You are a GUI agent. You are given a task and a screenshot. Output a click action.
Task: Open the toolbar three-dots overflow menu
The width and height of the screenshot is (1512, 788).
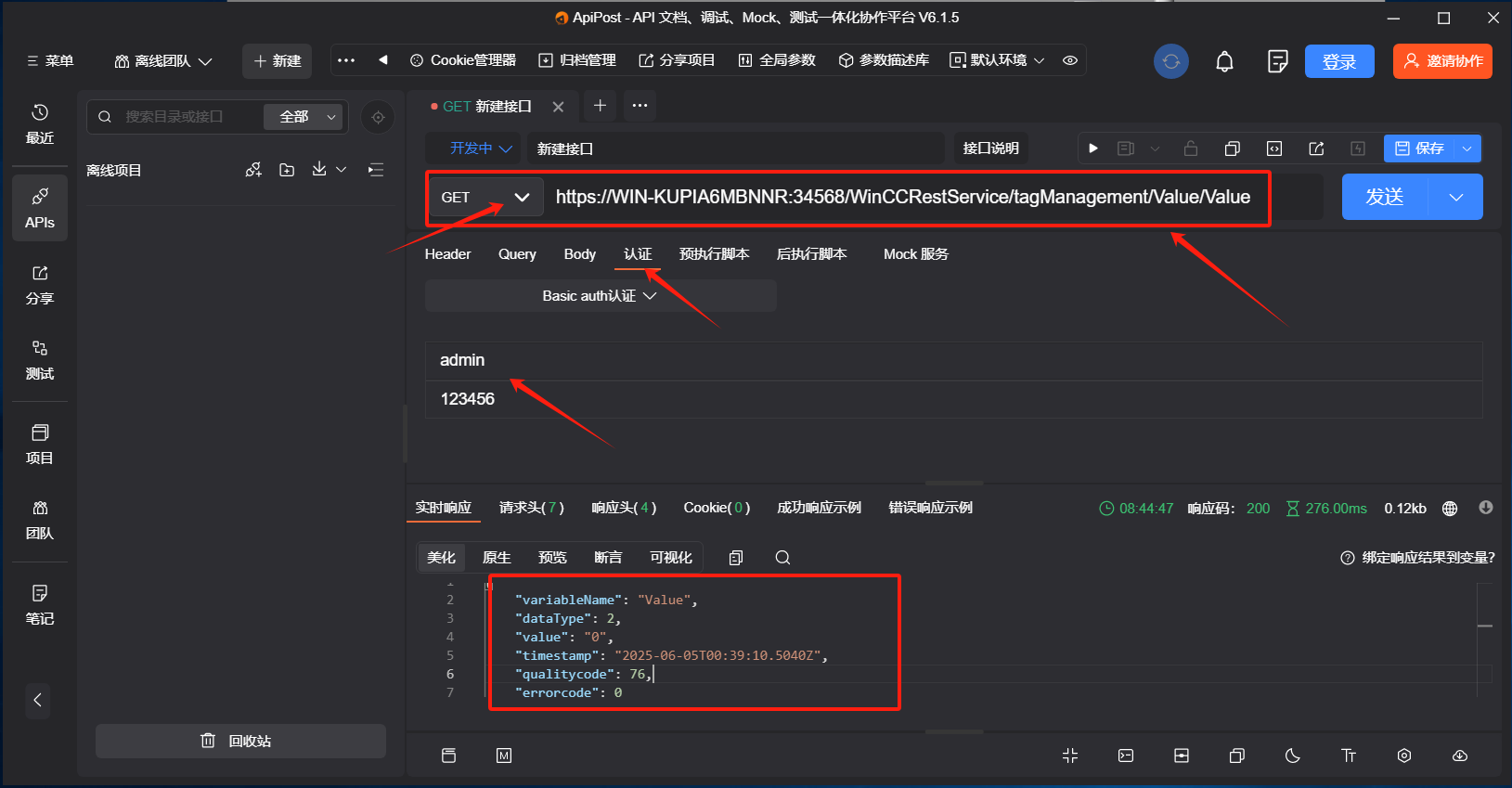click(346, 60)
